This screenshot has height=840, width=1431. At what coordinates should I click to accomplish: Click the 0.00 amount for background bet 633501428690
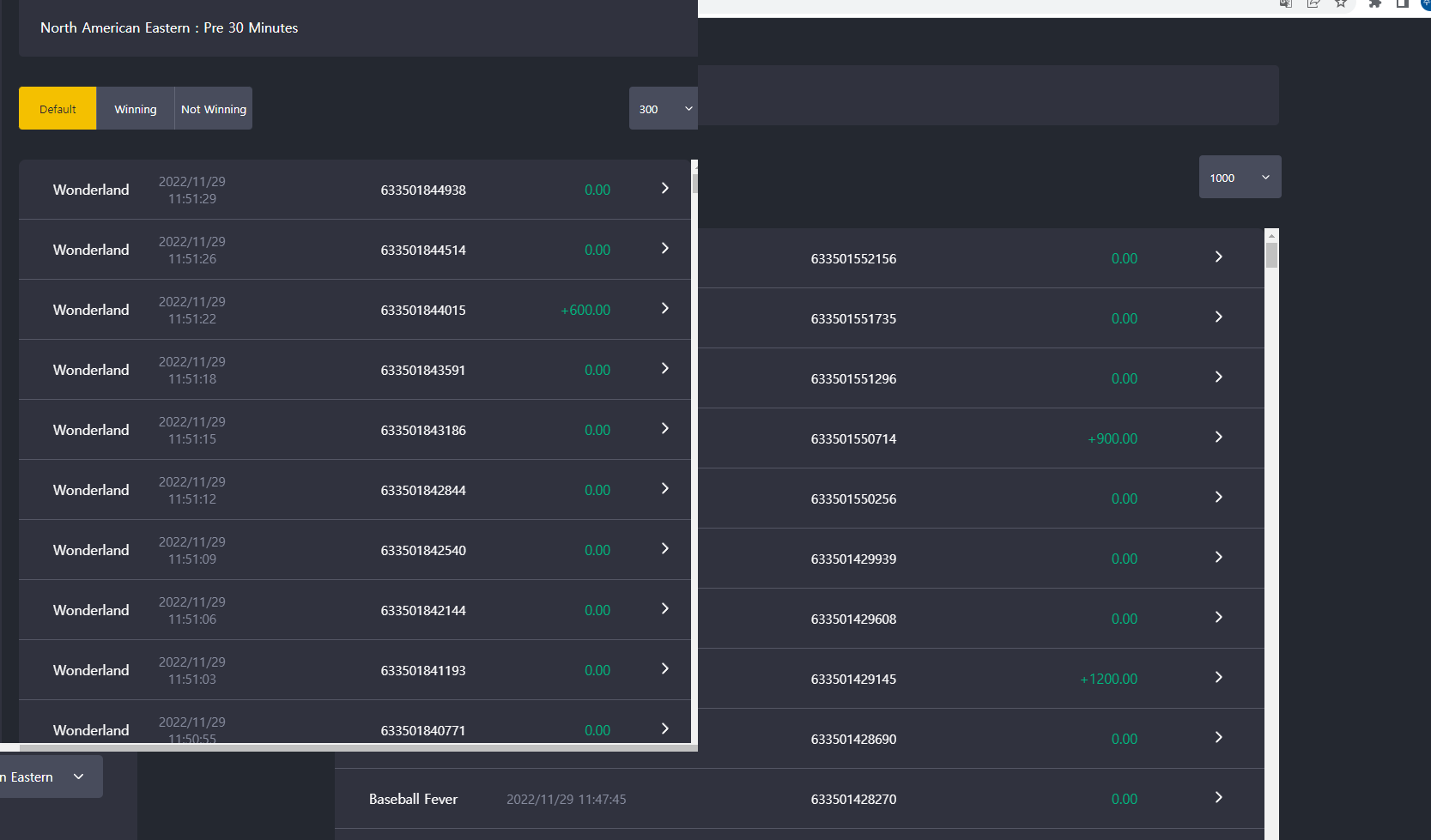[1125, 739]
